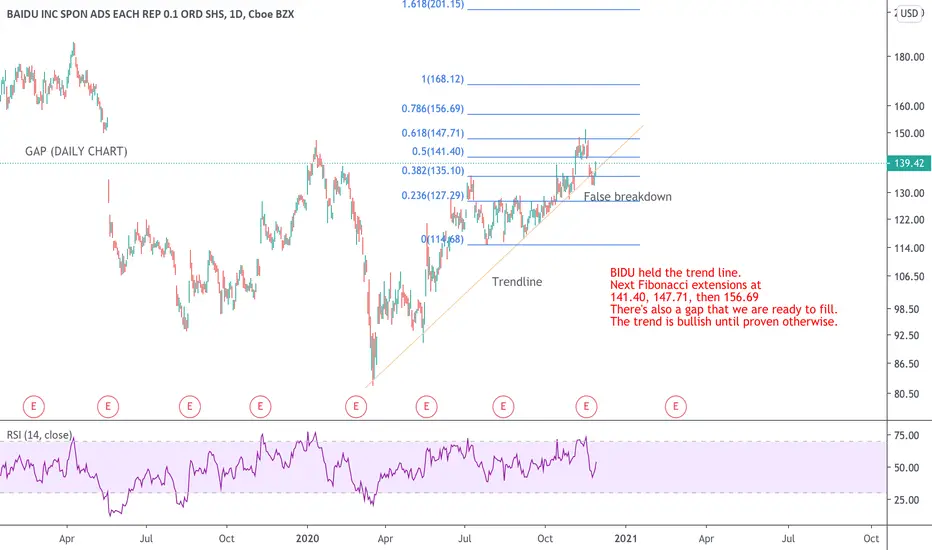Click the False breakdown annotation
The height and width of the screenshot is (550, 932).
pyautogui.click(x=628, y=197)
